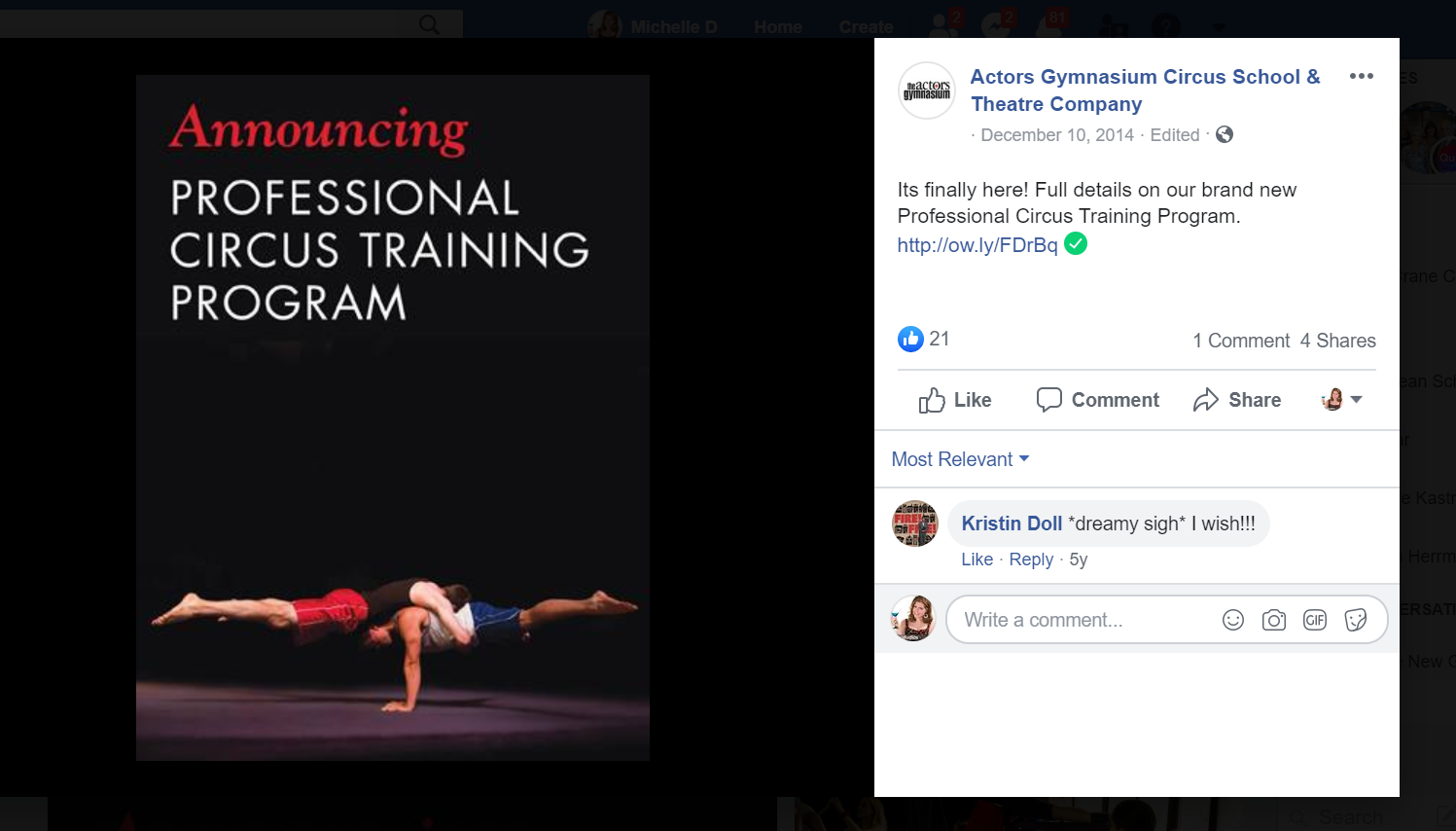1456x831 pixels.
Task: Attach a photo using the camera icon
Action: point(1273,620)
